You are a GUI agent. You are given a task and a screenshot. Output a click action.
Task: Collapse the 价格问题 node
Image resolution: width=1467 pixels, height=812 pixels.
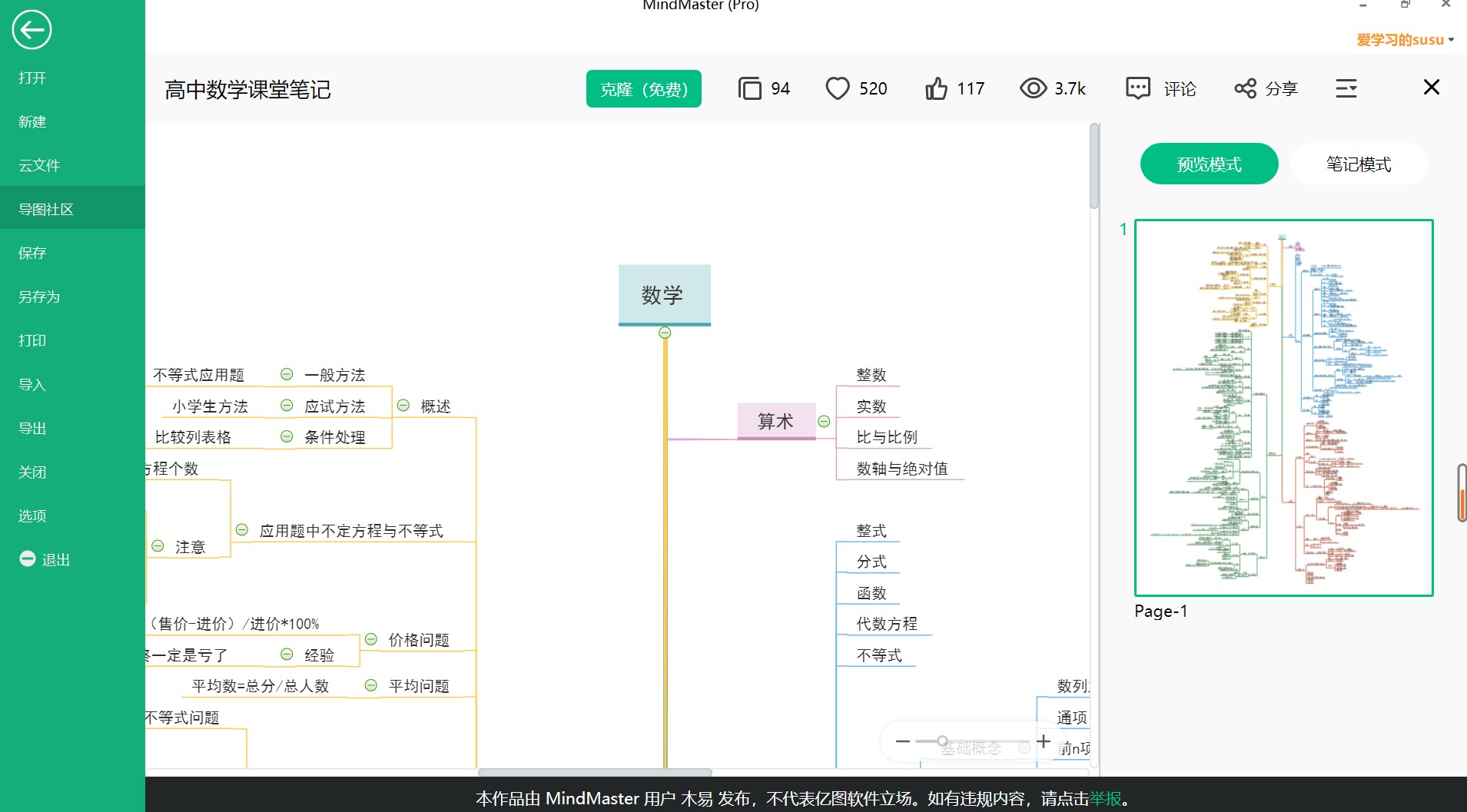(x=370, y=639)
